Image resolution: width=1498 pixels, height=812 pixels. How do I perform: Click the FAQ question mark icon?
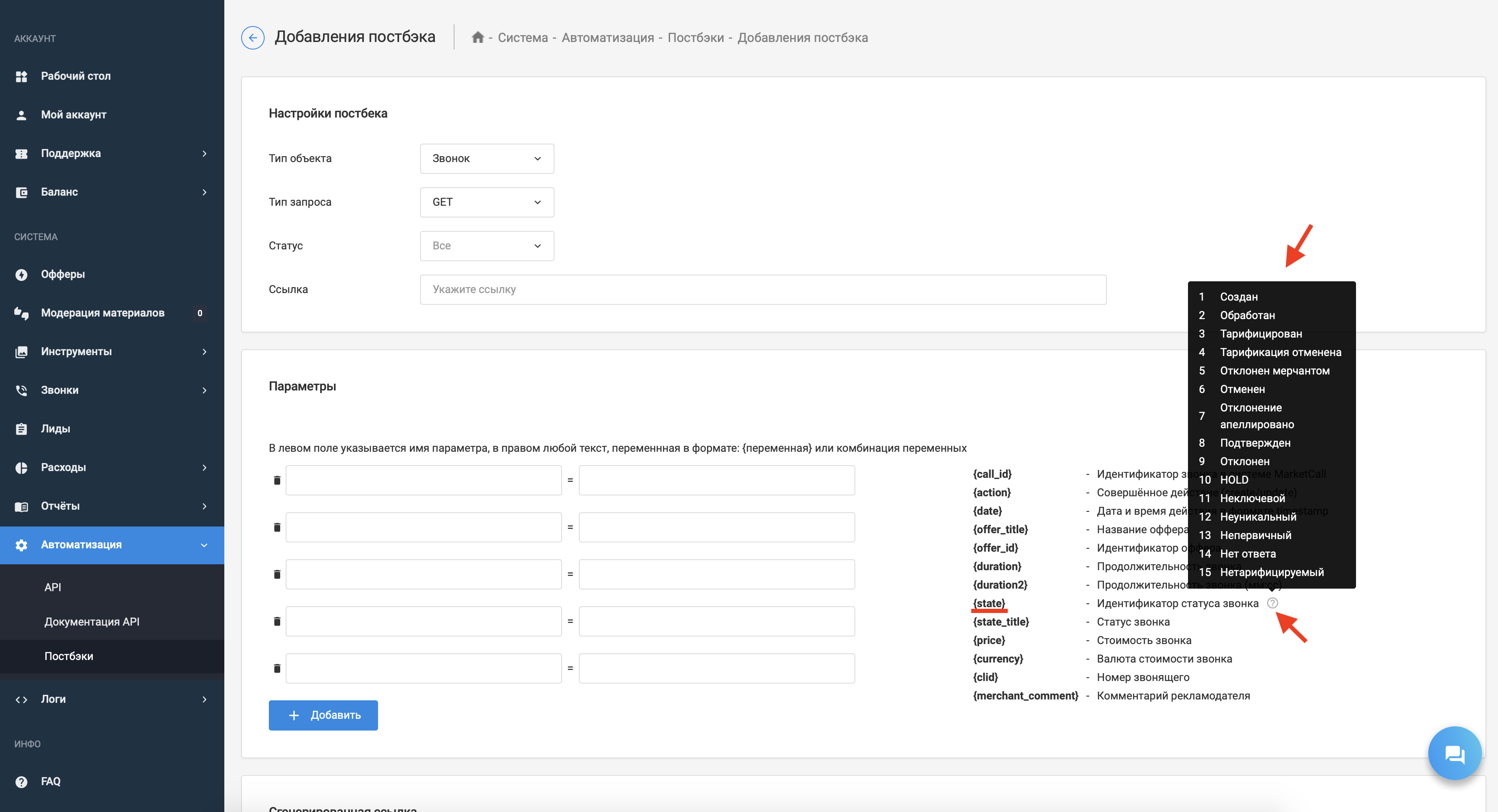tap(21, 782)
